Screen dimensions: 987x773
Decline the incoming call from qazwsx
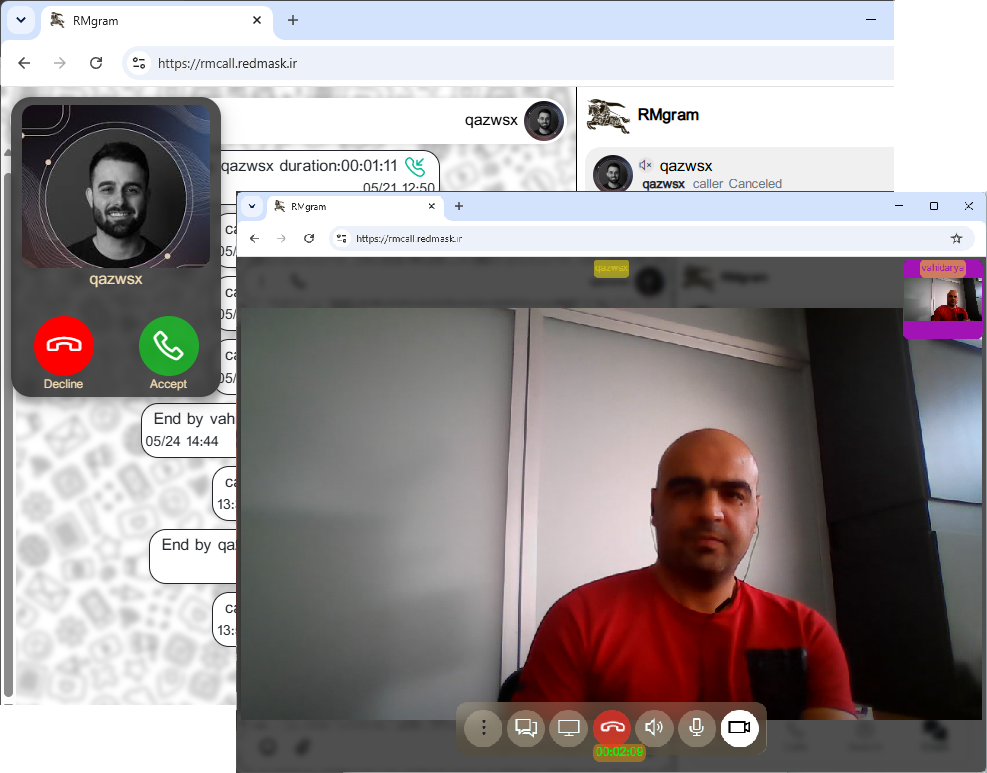[x=64, y=346]
